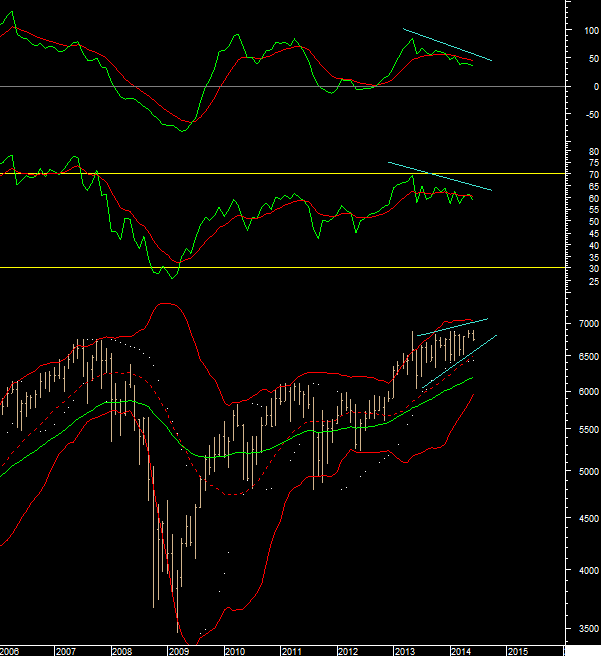Click the 25 label on RSI scale

click(594, 282)
